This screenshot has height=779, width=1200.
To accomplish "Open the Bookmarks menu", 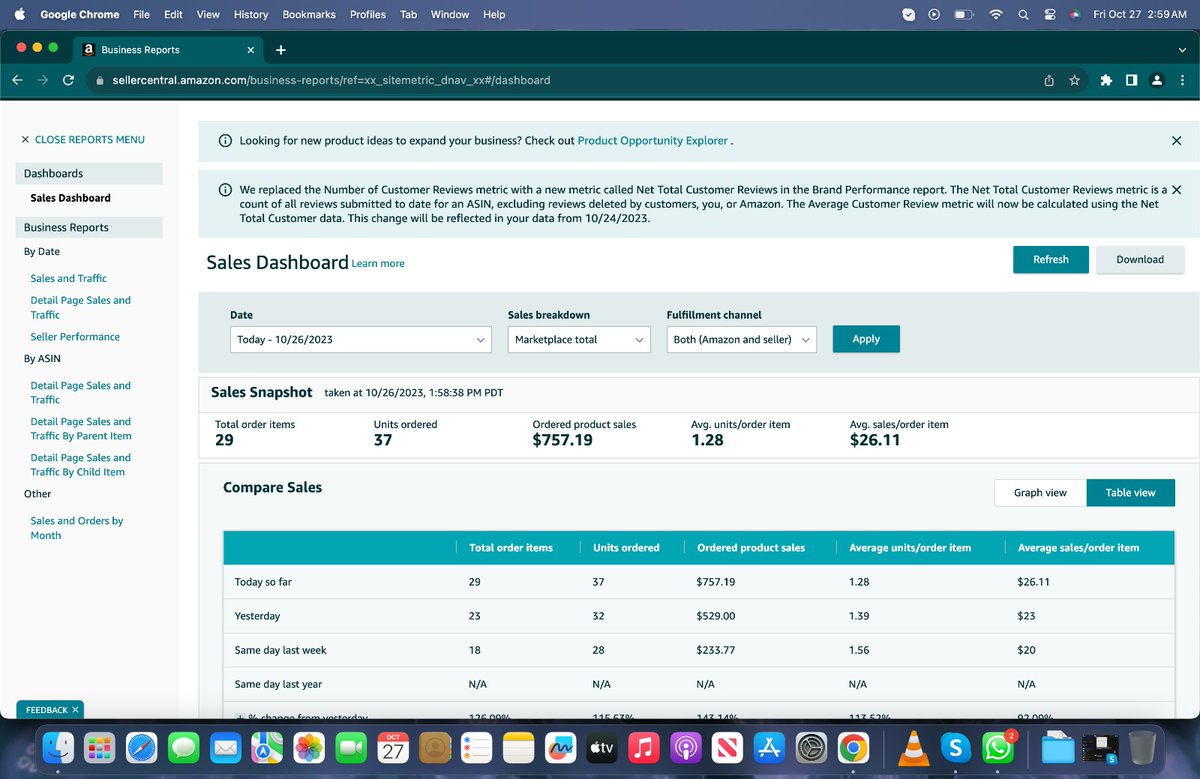I will tap(309, 15).
